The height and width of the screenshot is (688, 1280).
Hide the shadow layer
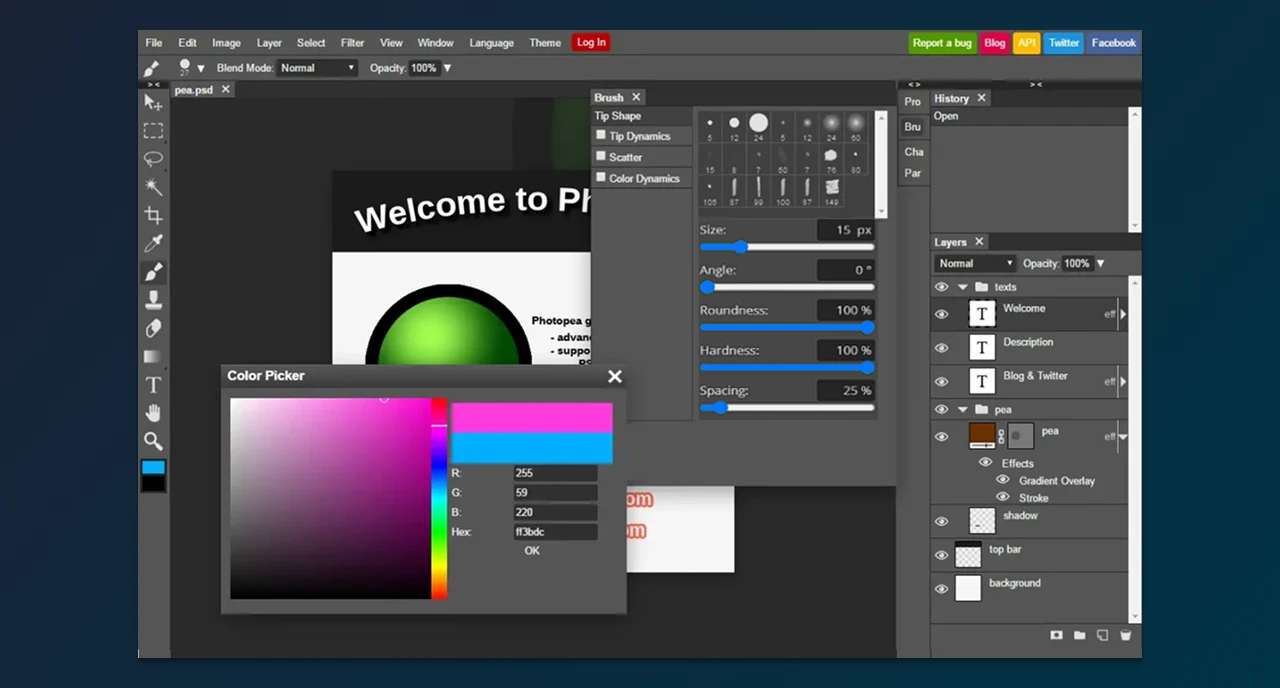coord(941,521)
